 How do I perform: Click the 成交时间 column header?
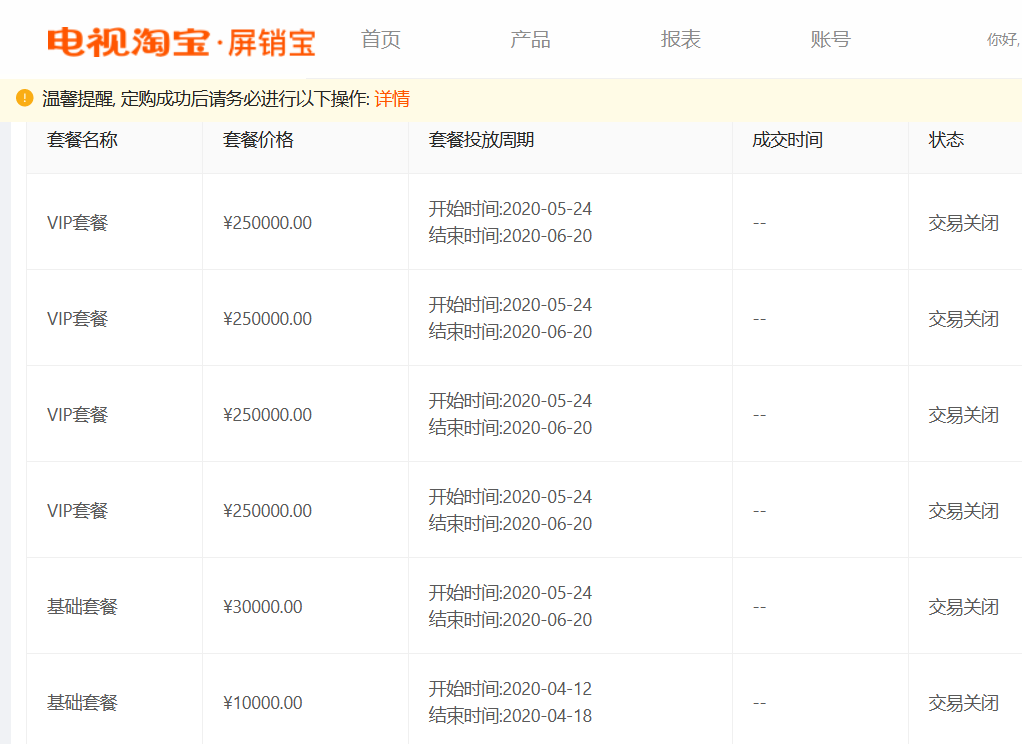(x=787, y=140)
